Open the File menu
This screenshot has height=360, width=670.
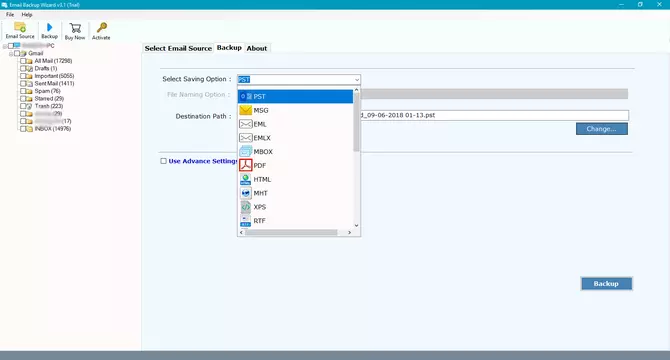tap(10, 15)
